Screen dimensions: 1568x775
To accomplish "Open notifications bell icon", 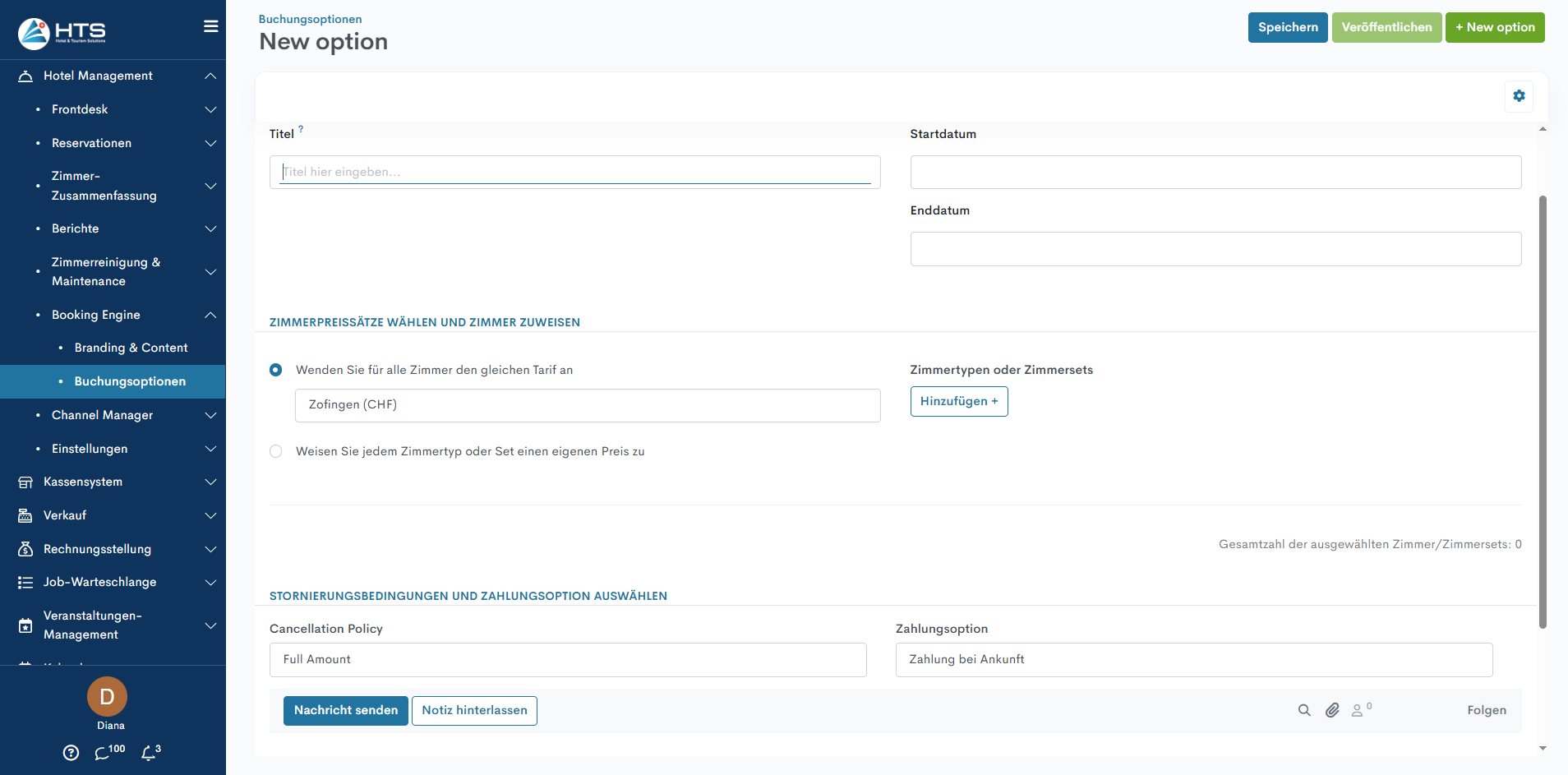I will (x=149, y=753).
